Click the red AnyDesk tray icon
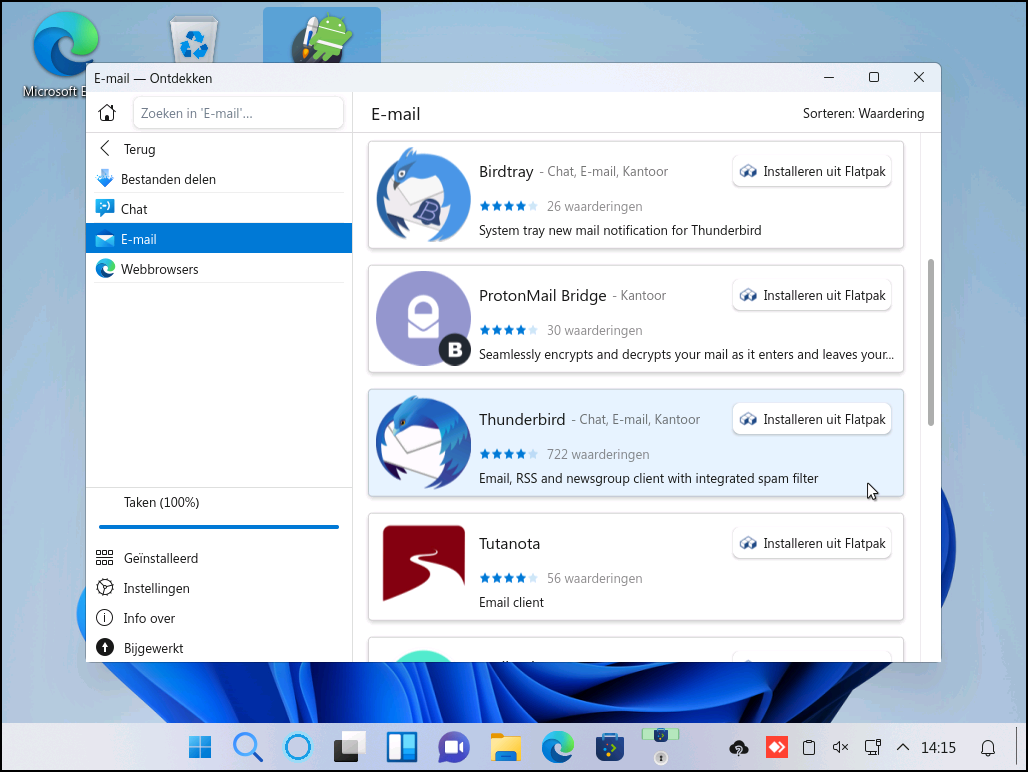Image resolution: width=1028 pixels, height=772 pixels. coord(777,747)
